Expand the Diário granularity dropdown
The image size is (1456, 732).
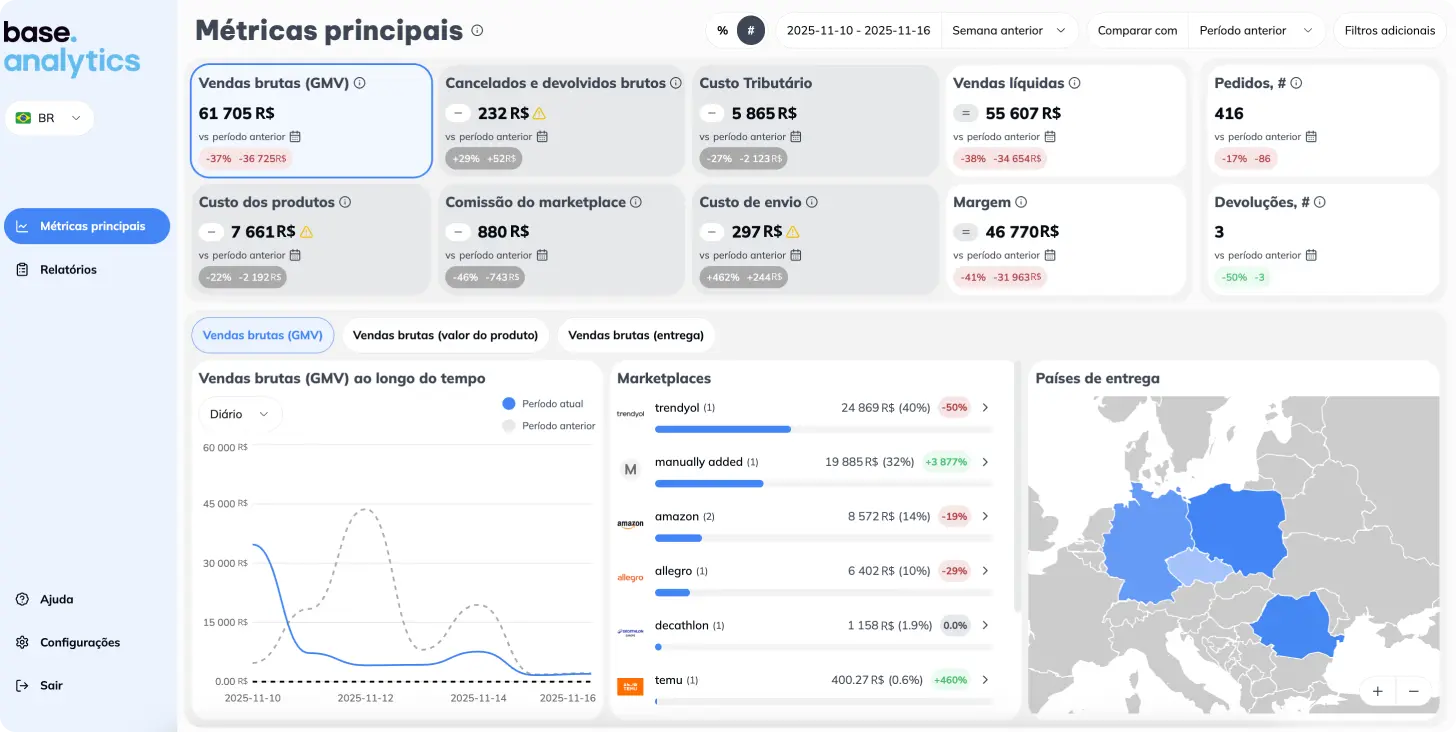(x=240, y=414)
